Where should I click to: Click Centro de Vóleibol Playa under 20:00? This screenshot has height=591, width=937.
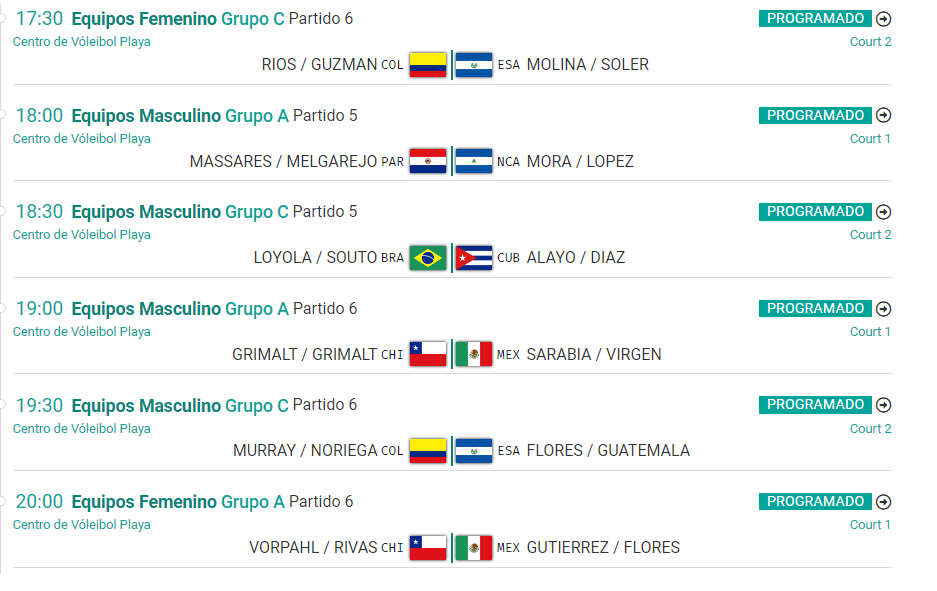pyautogui.click(x=82, y=525)
